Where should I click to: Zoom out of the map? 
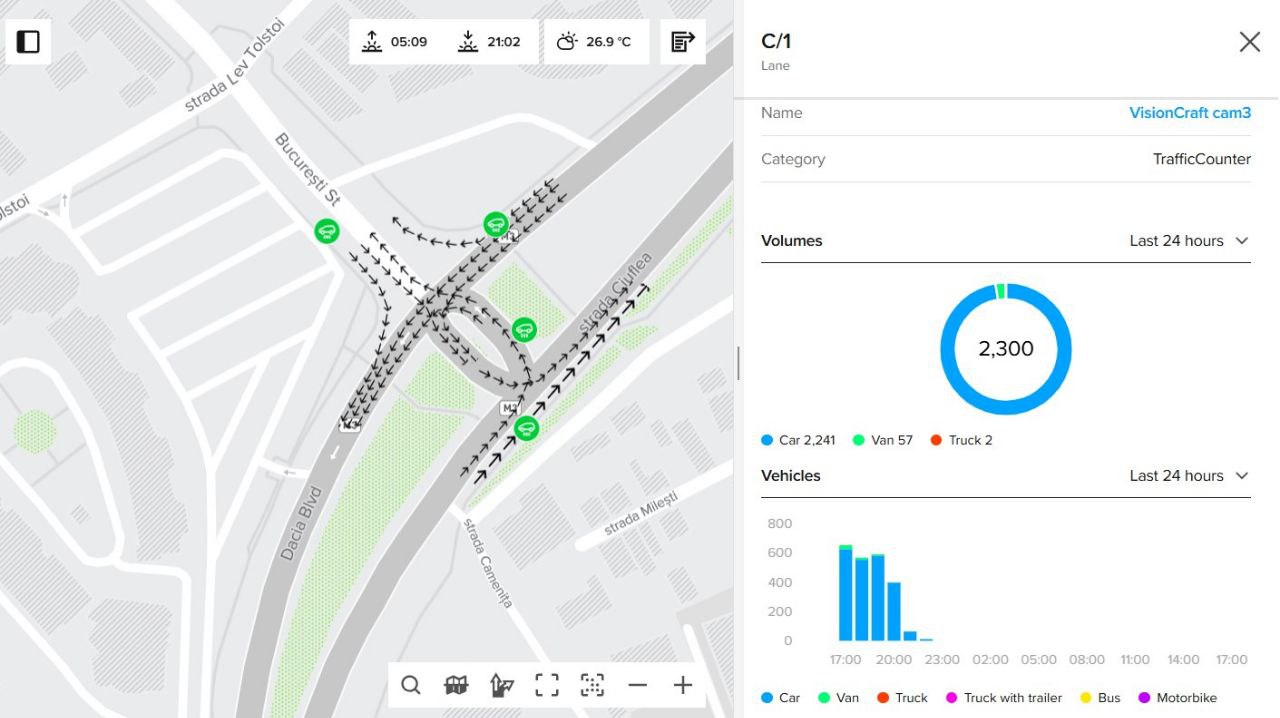638,685
